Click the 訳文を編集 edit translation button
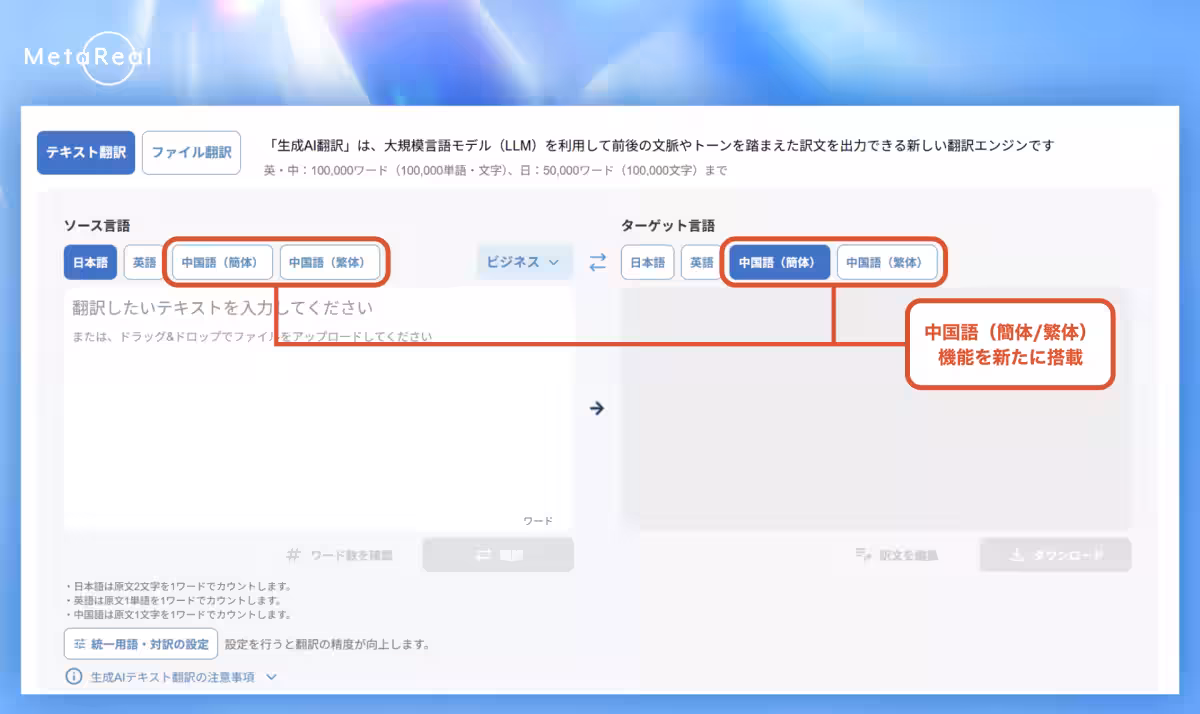The height and width of the screenshot is (714, 1200). click(x=897, y=555)
